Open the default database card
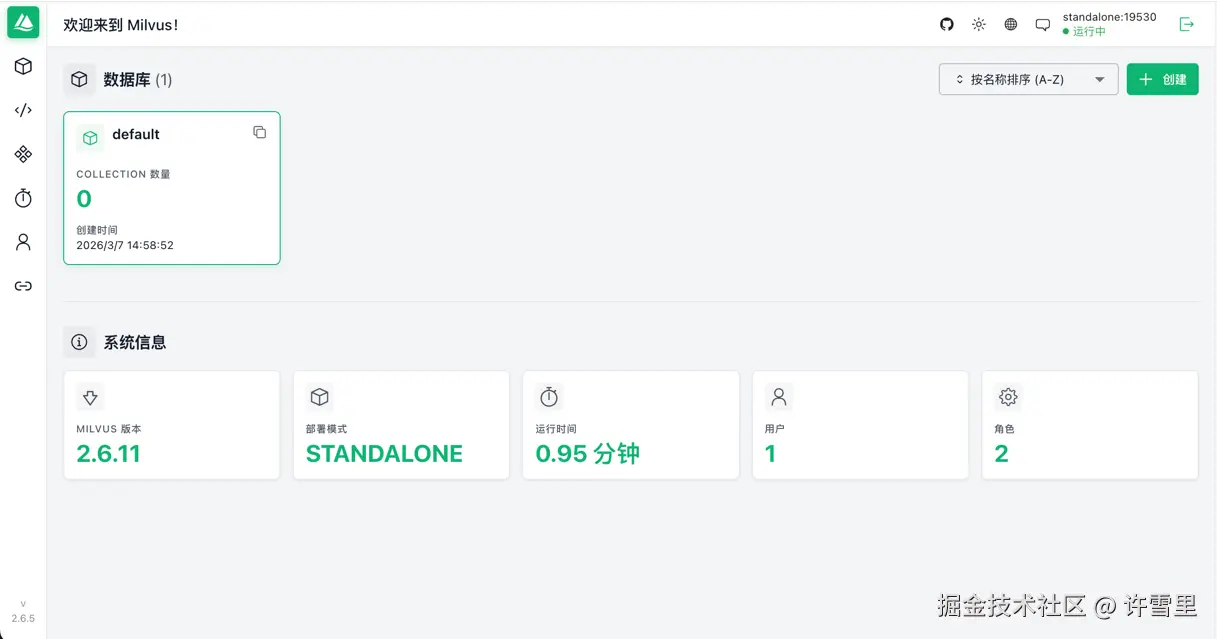This screenshot has height=639, width=1217. point(171,188)
